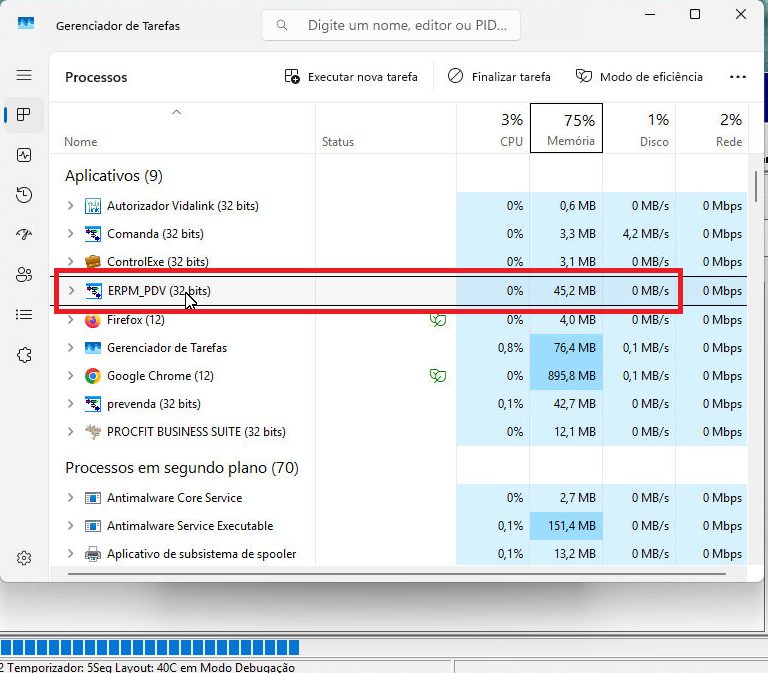Maximize the Gerenciador de Tarefas window
Viewport: 768px width, 673px height.
[695, 14]
